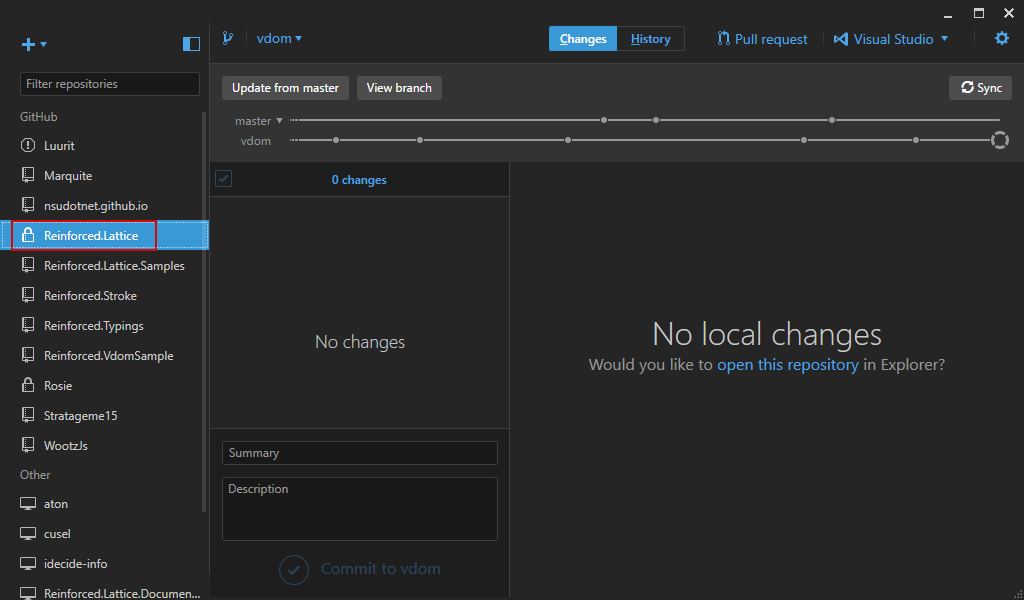Click the Filter repositories search box
Screen dimensions: 1024x600
point(110,84)
